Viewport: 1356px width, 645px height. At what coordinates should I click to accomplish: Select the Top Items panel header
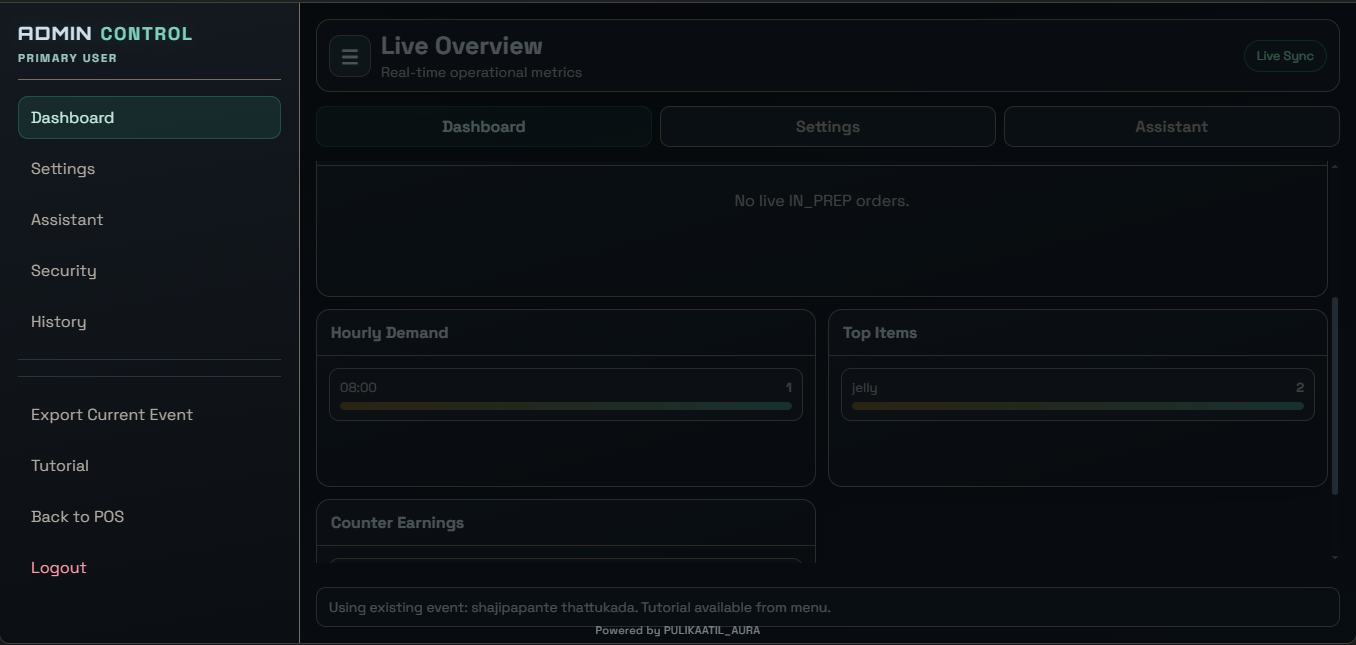pos(879,332)
